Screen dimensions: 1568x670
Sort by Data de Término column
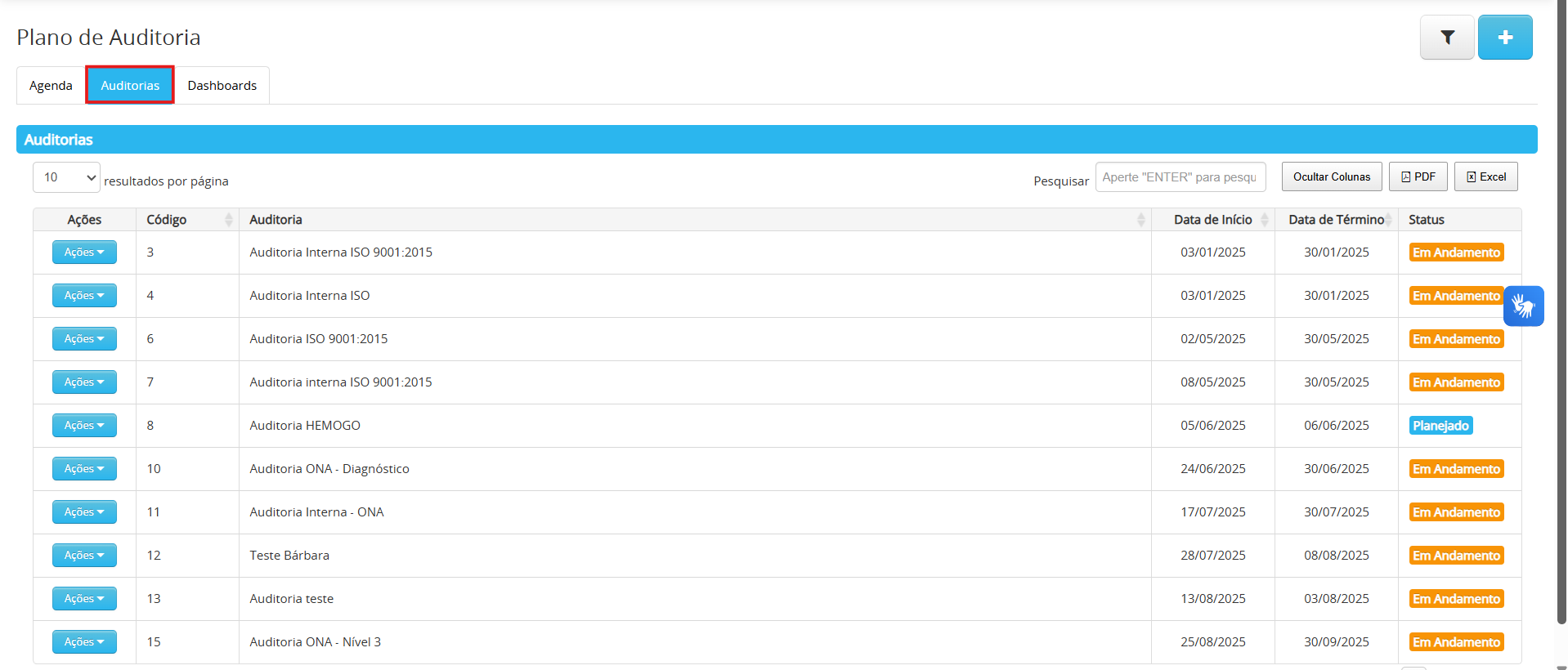(1387, 220)
